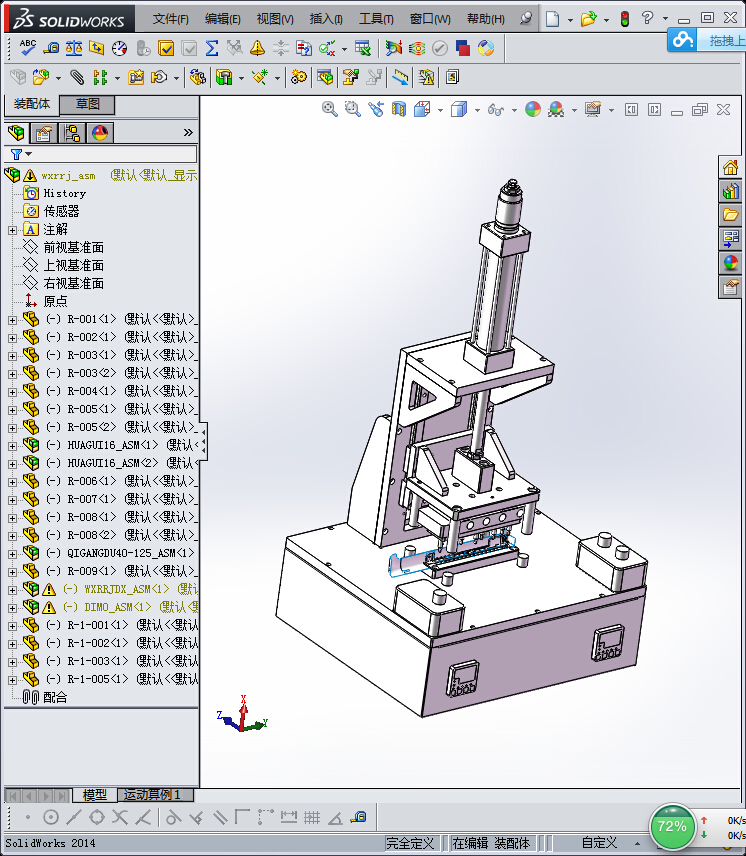
Task: Click the SimulationXpress colorful ring icon
Action: pos(486,48)
